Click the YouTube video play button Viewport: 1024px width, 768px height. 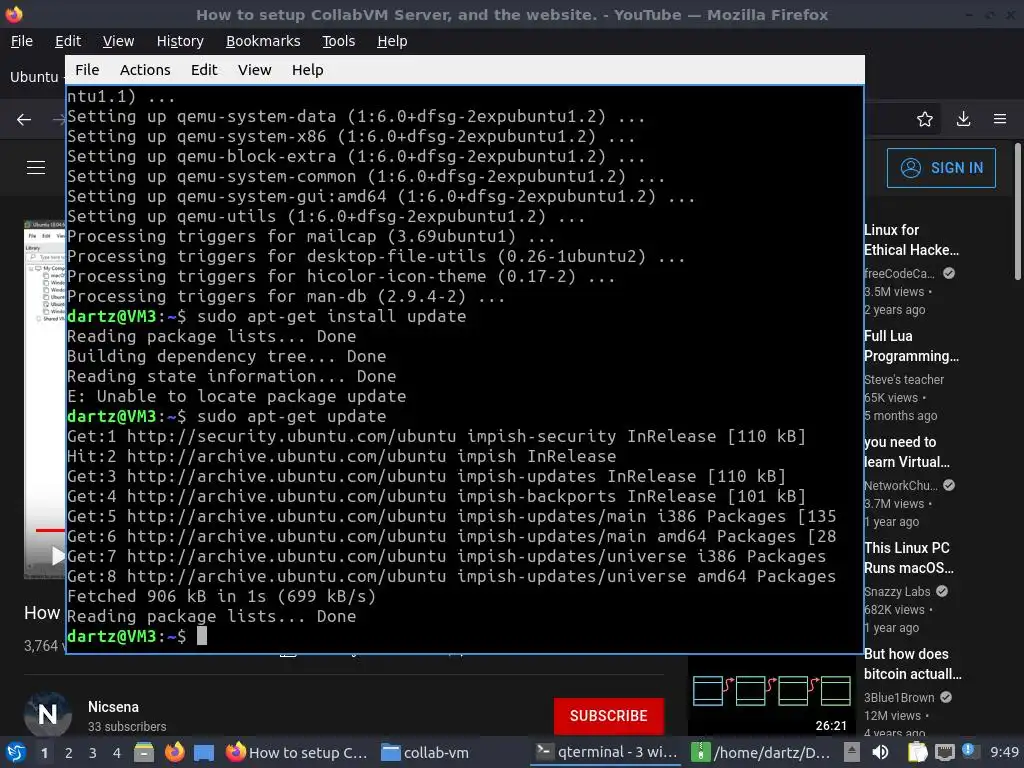click(x=57, y=556)
